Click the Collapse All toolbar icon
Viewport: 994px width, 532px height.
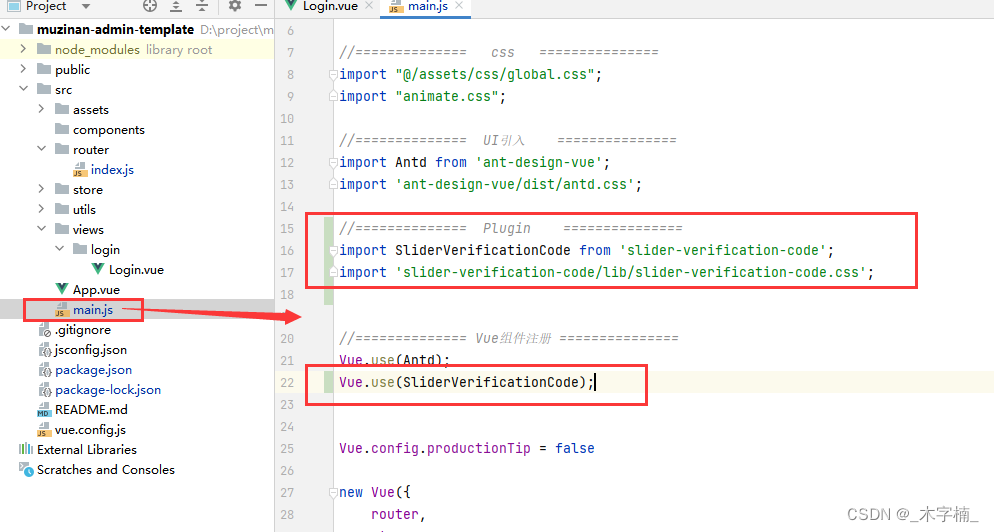point(202,6)
